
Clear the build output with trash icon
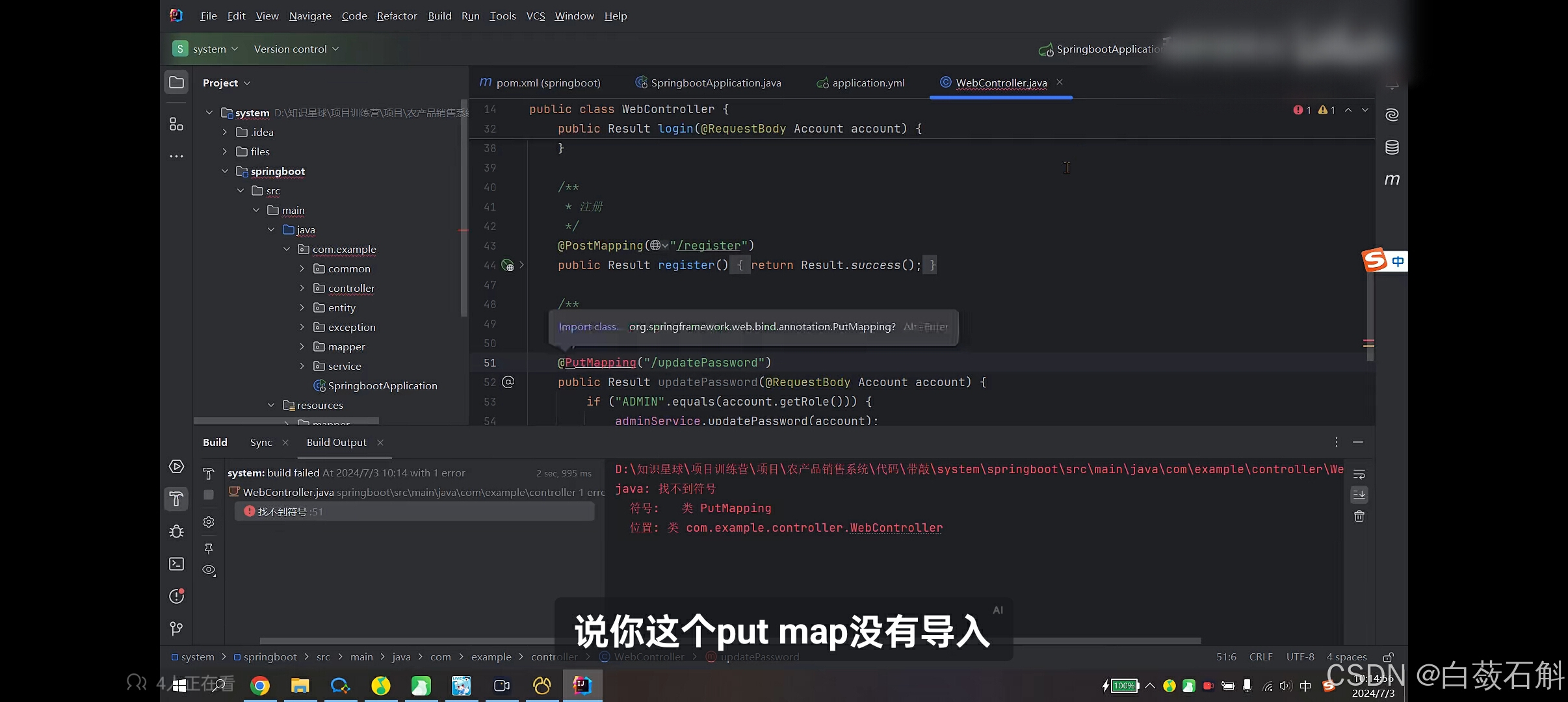[1359, 517]
